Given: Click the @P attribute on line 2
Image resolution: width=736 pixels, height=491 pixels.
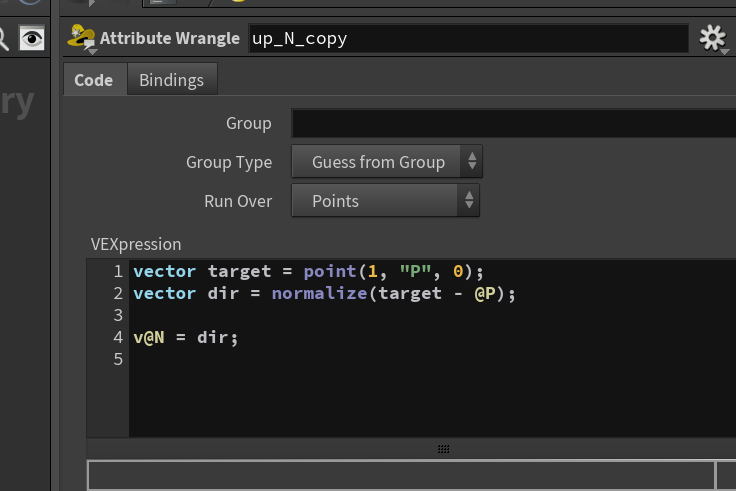Looking at the screenshot, I should pos(485,293).
